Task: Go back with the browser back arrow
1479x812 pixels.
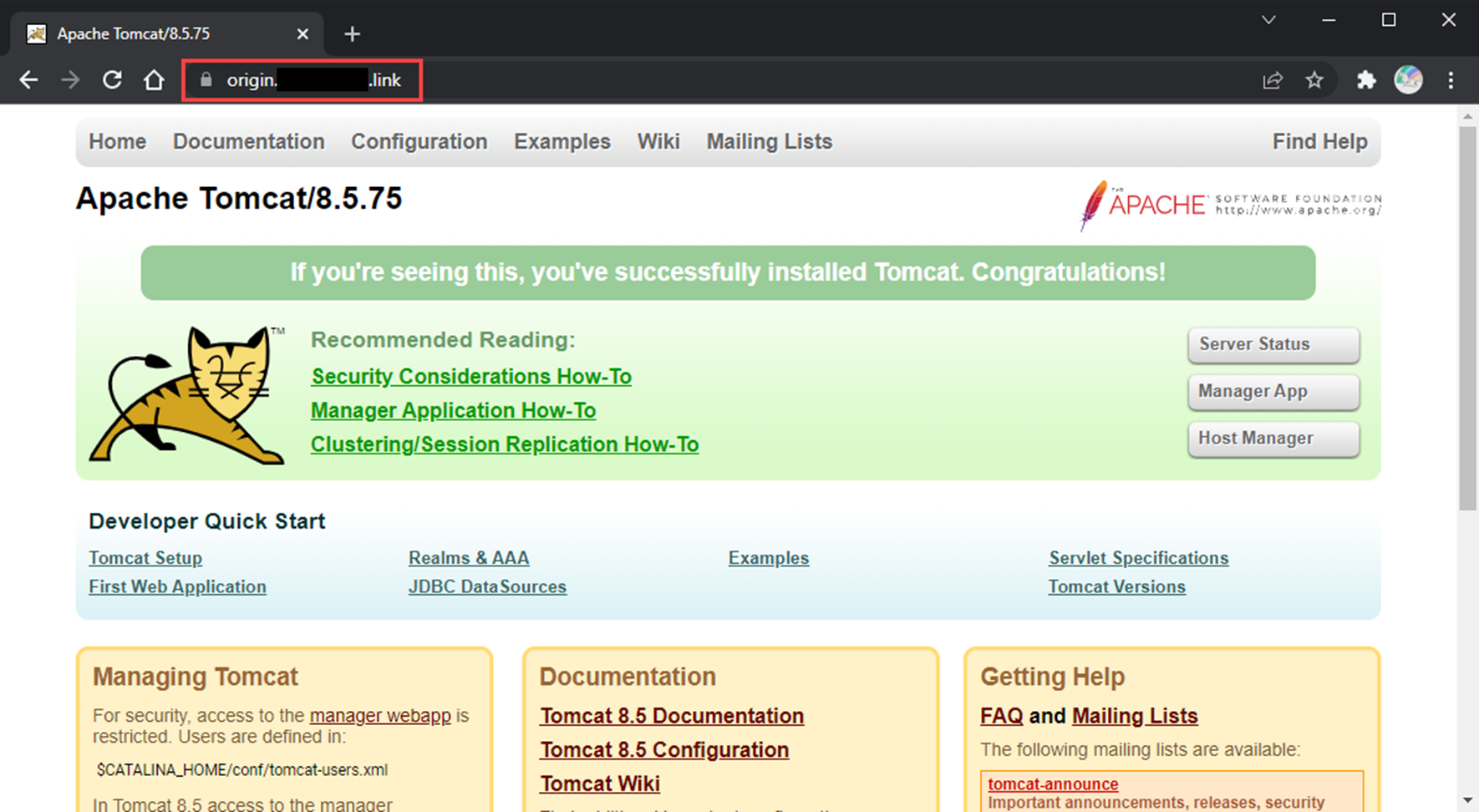Action: click(28, 80)
